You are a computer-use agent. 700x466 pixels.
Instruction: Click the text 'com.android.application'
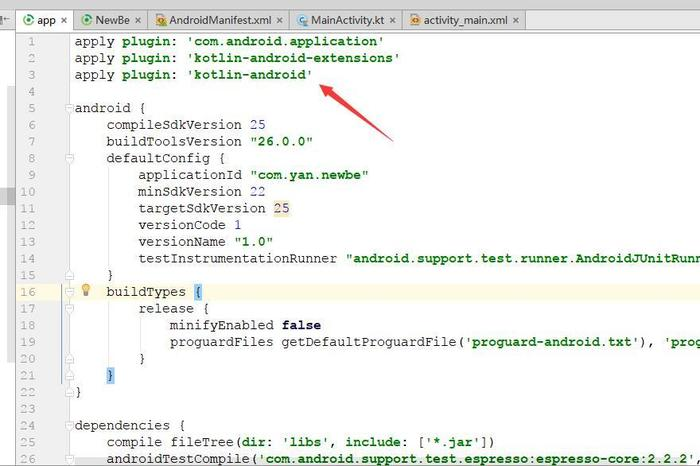pos(285,42)
